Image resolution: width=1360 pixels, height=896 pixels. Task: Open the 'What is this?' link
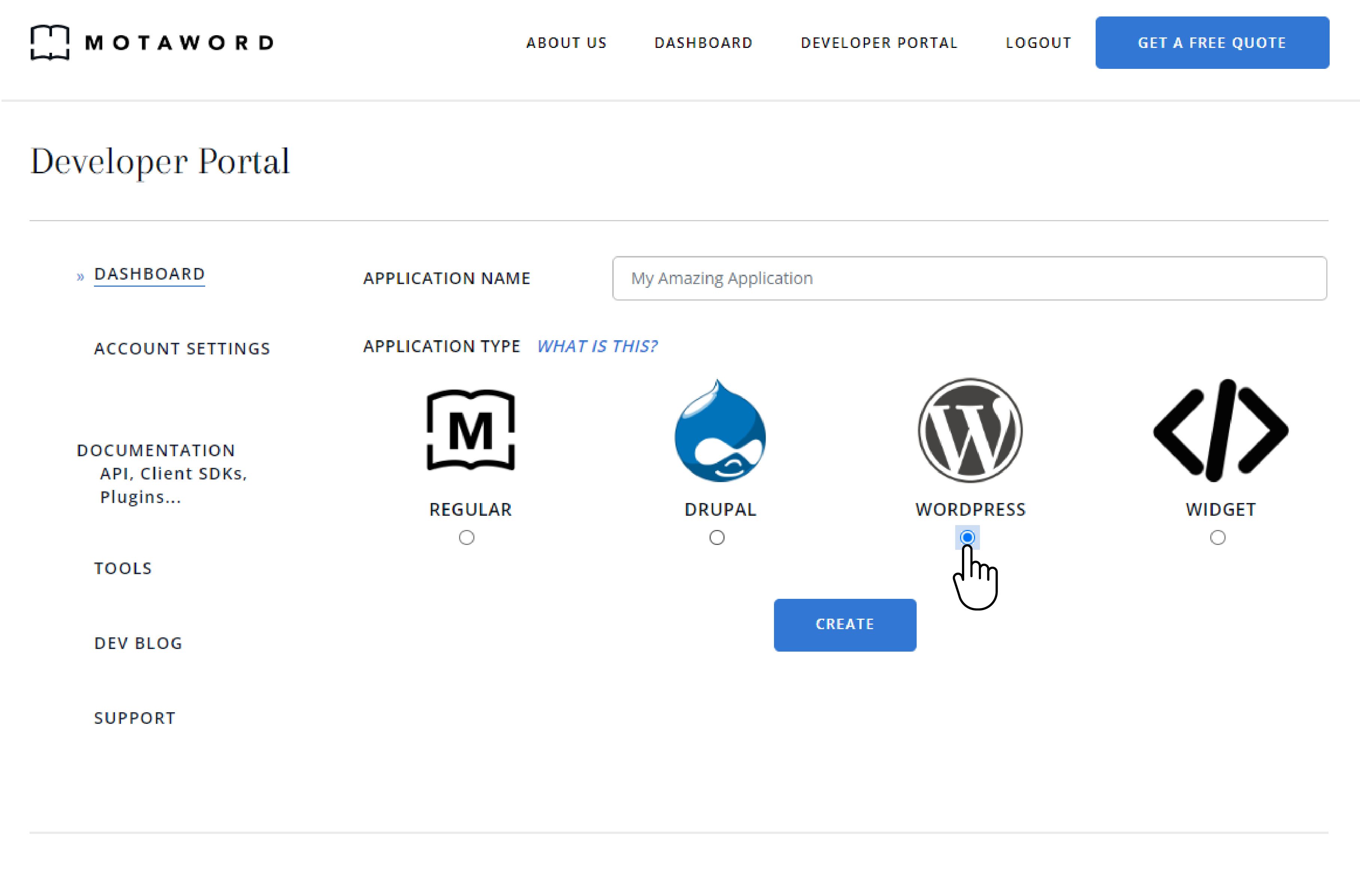coord(597,346)
